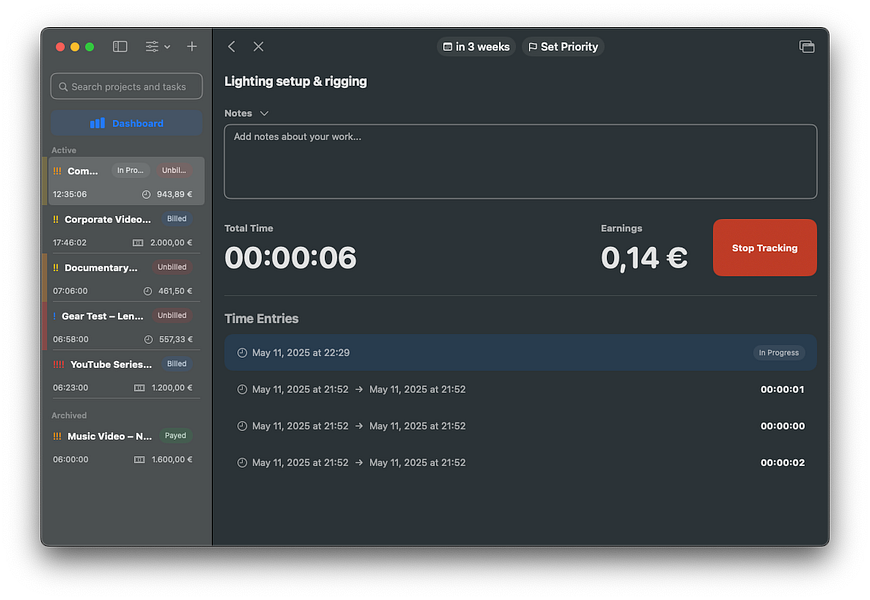Click the In Pro... status badge
Image resolution: width=870 pixels, height=600 pixels.
click(x=130, y=170)
